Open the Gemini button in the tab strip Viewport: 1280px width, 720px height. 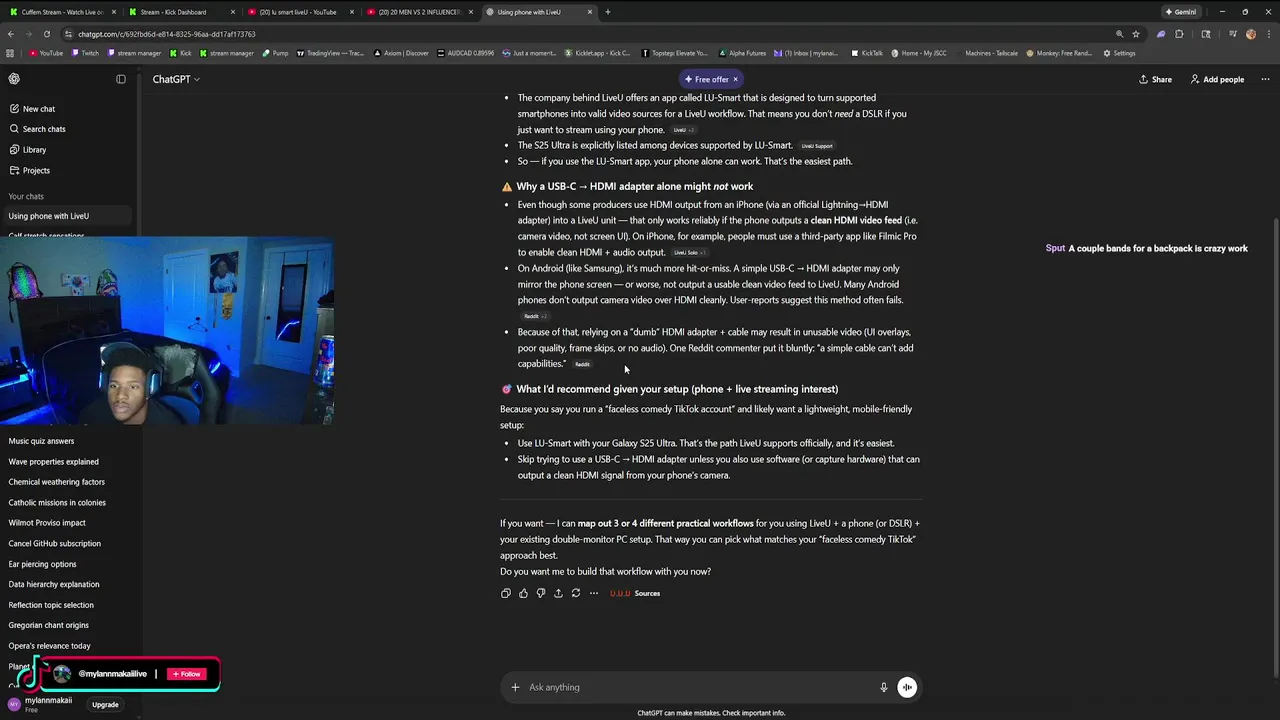coord(1181,12)
